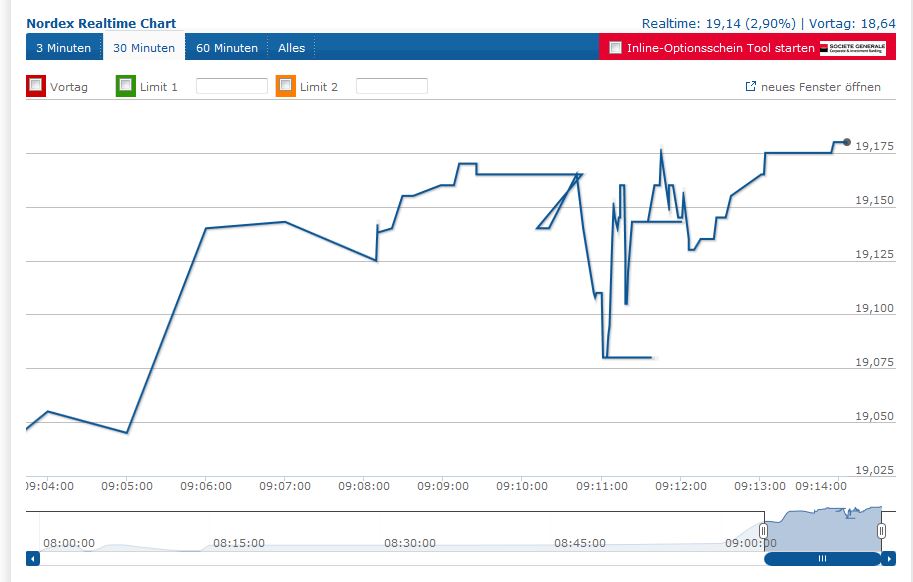Screen dimensions: 913x582
Task: Click the Vortag: 18,64 value text
Action: click(852, 23)
